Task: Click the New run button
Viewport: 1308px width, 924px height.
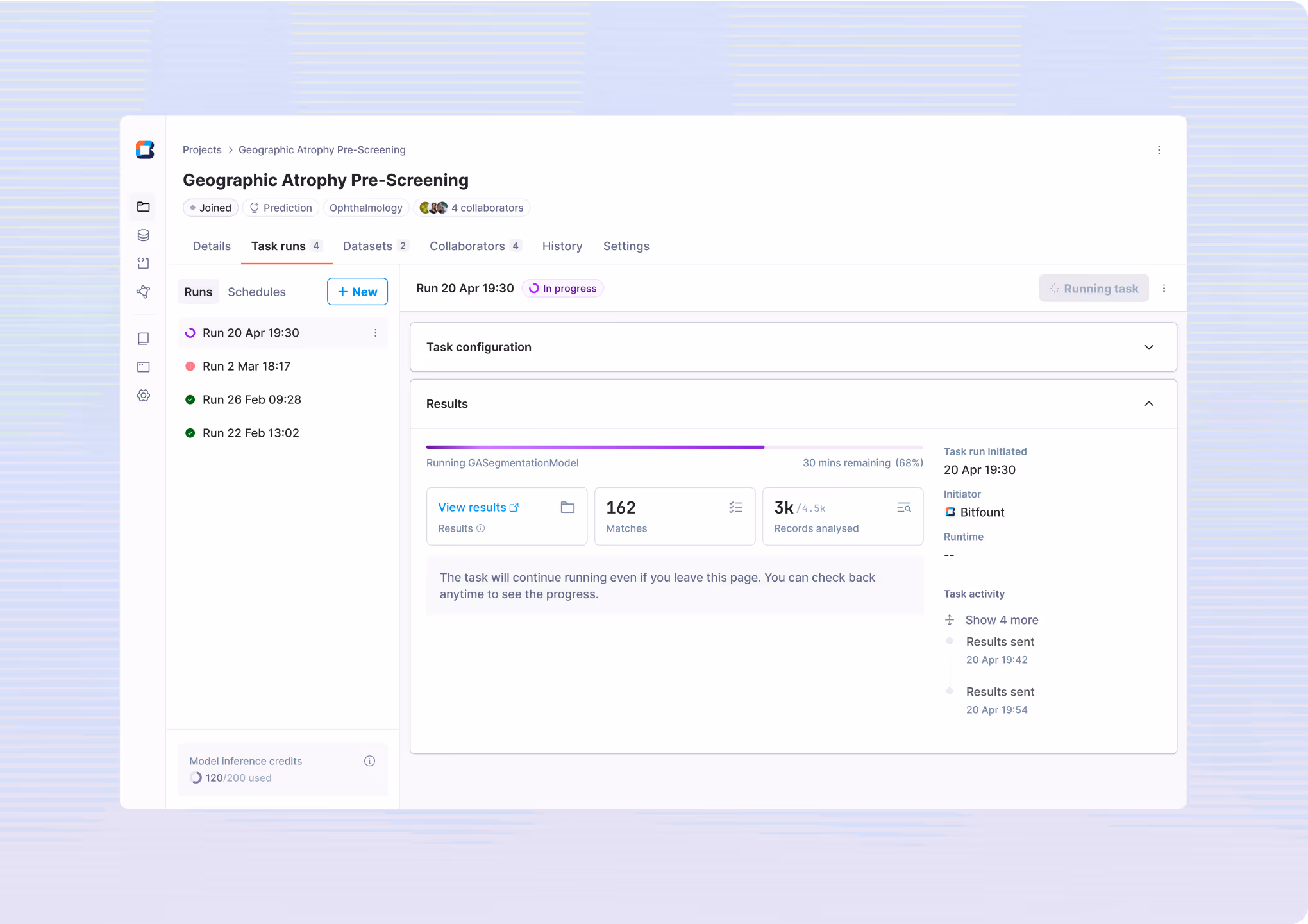Action: (357, 292)
